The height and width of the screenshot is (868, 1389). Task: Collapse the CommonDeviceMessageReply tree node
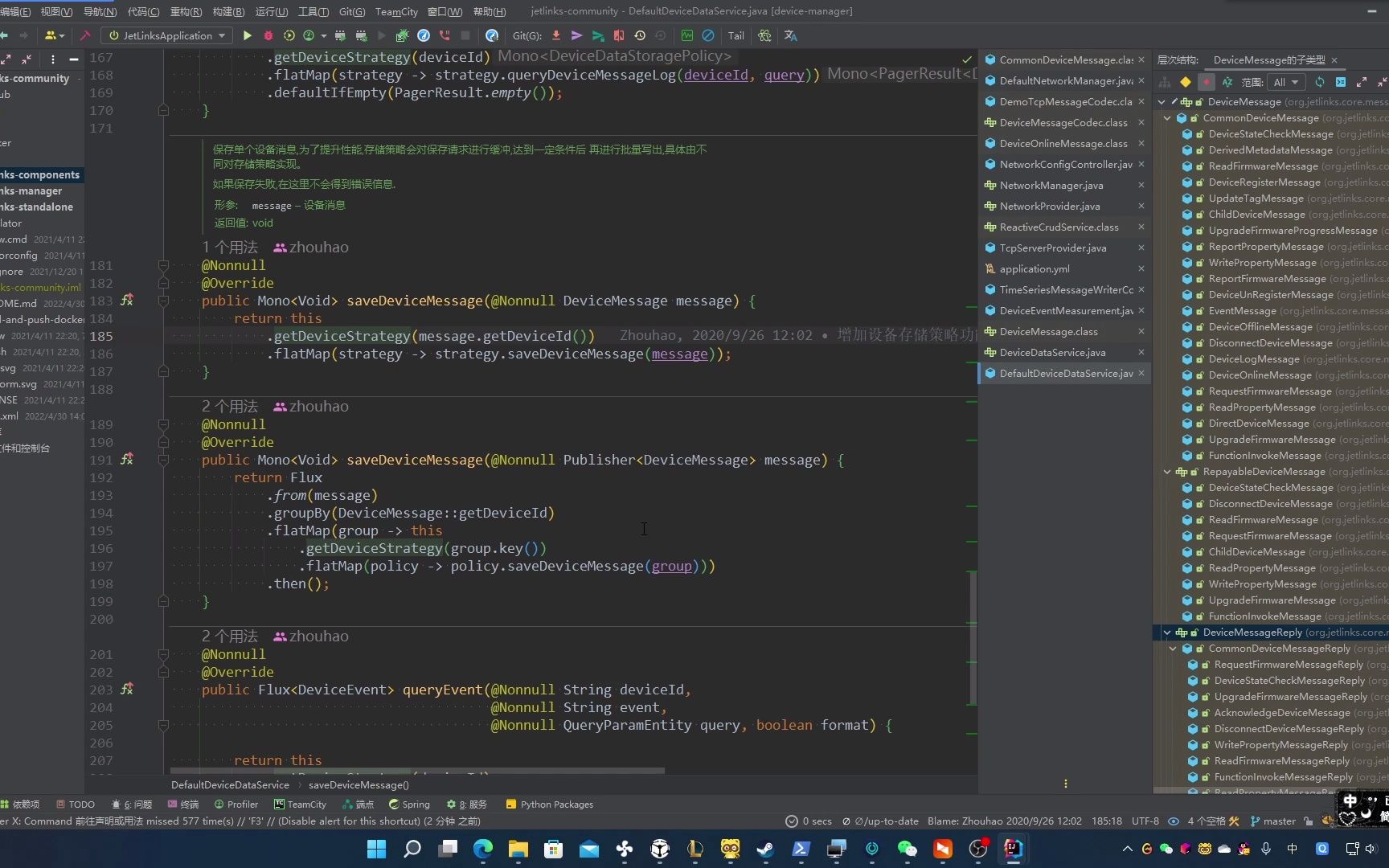coord(1174,649)
